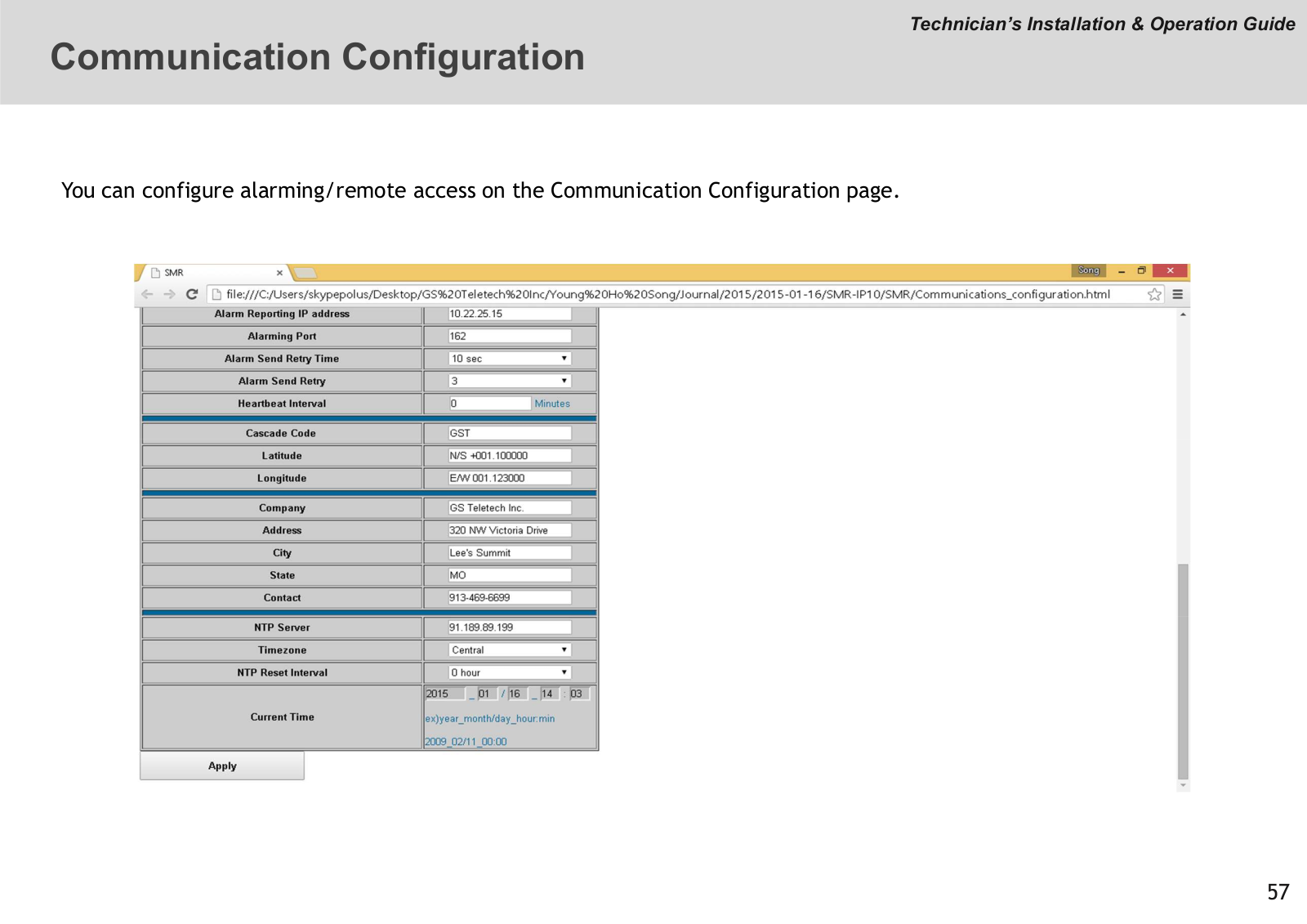The width and height of the screenshot is (1307, 924).
Task: Edit the Address field
Action: [x=510, y=530]
